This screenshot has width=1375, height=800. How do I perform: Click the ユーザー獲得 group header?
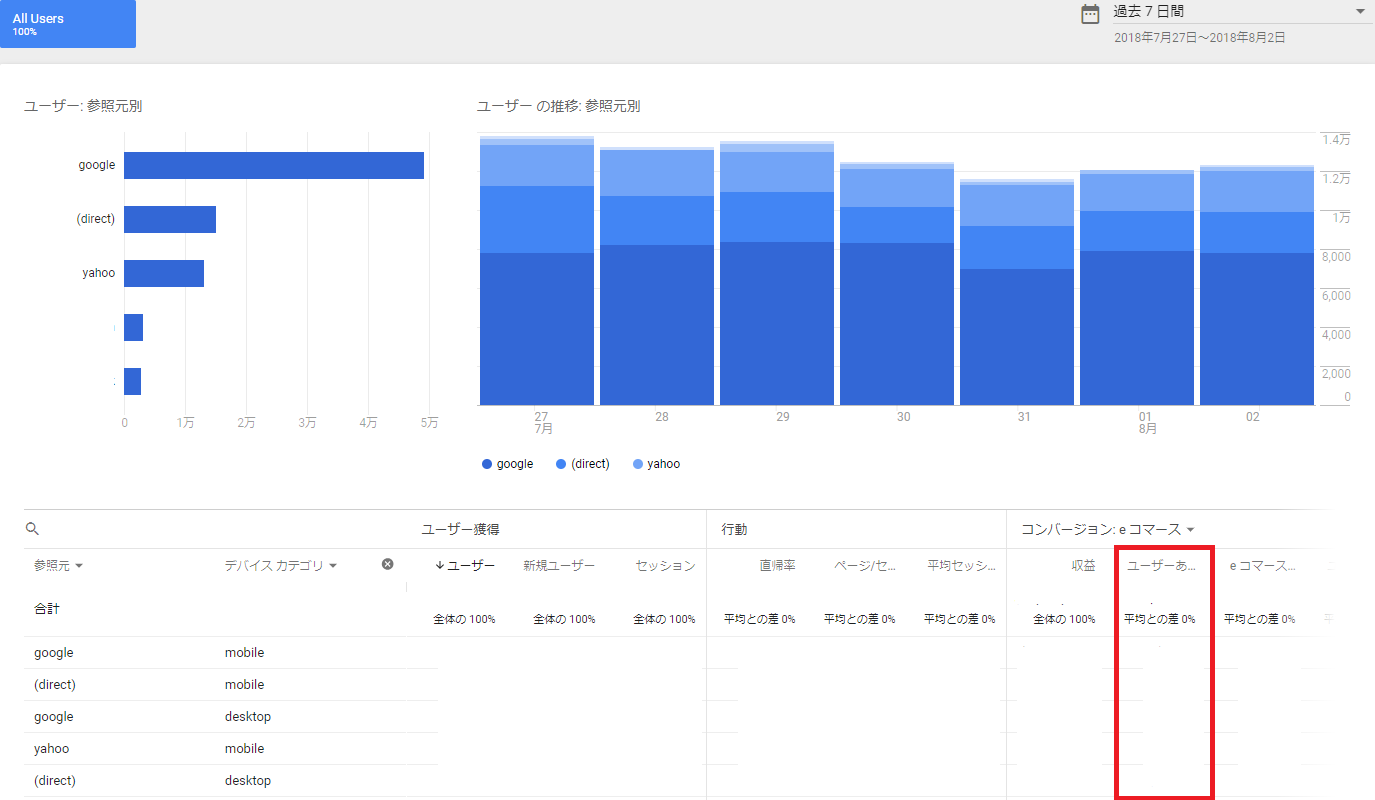click(460, 529)
